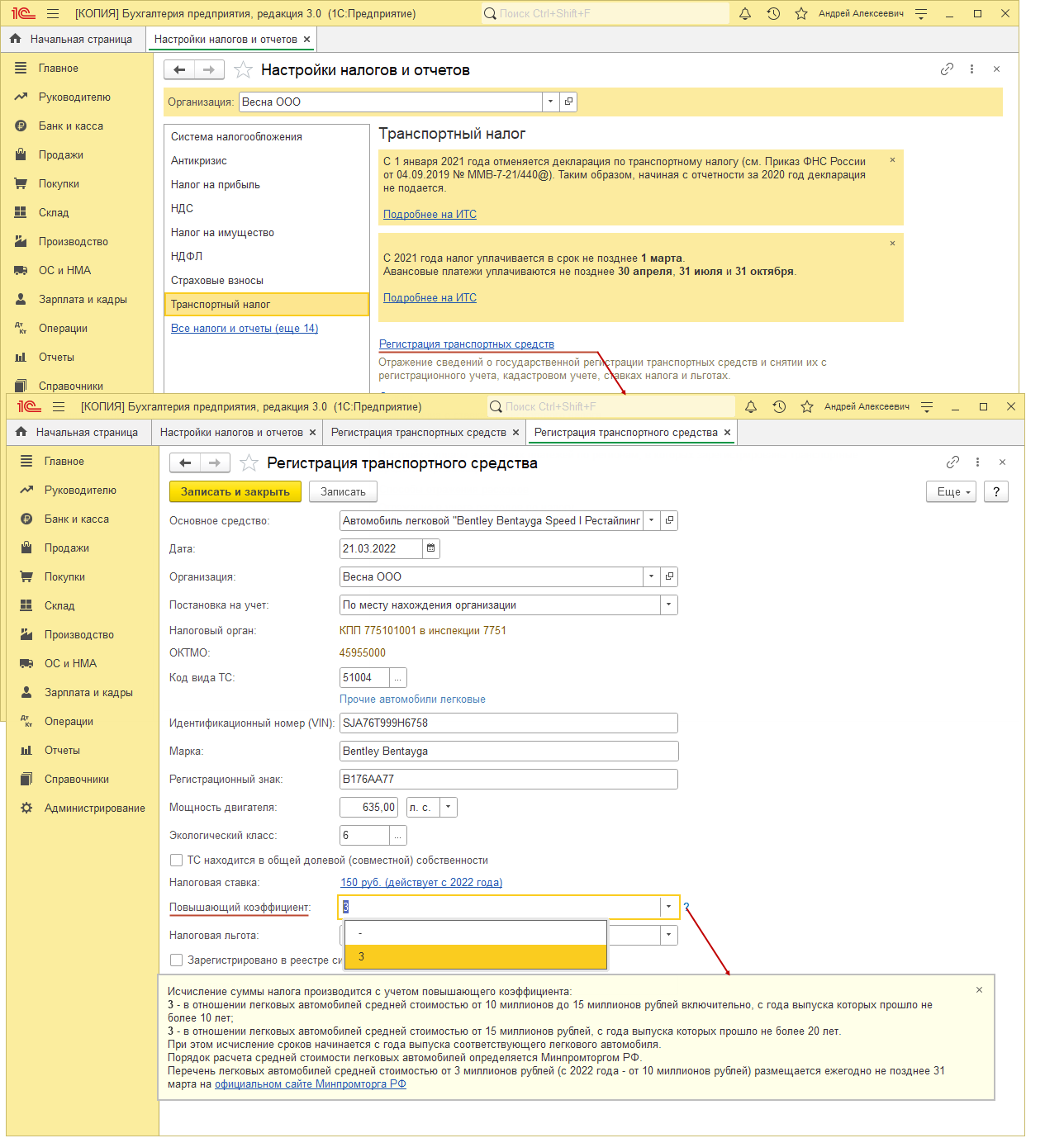This screenshot has width=1064, height=1138.
Task: Open the официальном сайте Минпромторга РФ link
Action: (311, 1083)
